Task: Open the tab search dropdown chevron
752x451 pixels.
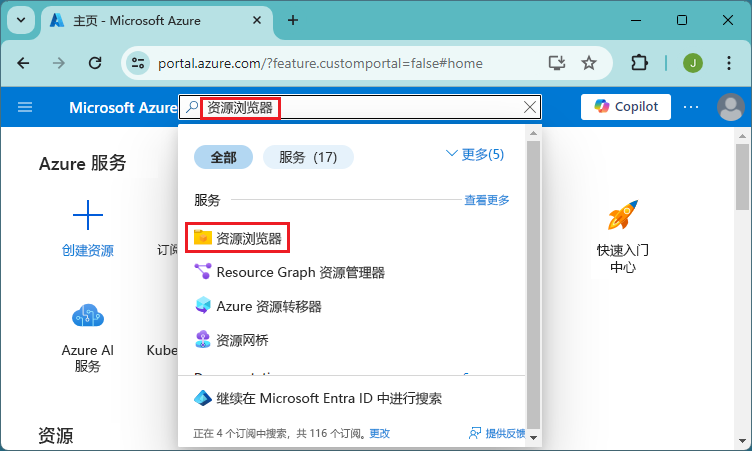Action: 21,20
